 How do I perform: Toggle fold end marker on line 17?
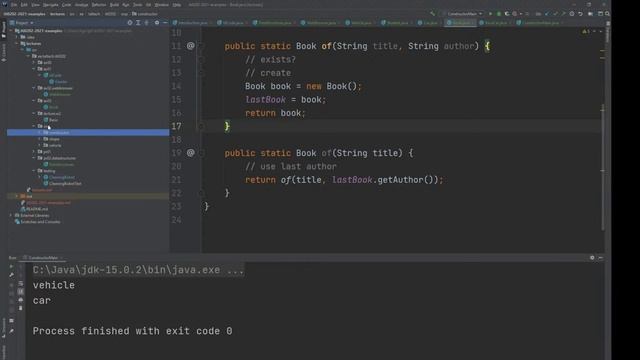201,126
